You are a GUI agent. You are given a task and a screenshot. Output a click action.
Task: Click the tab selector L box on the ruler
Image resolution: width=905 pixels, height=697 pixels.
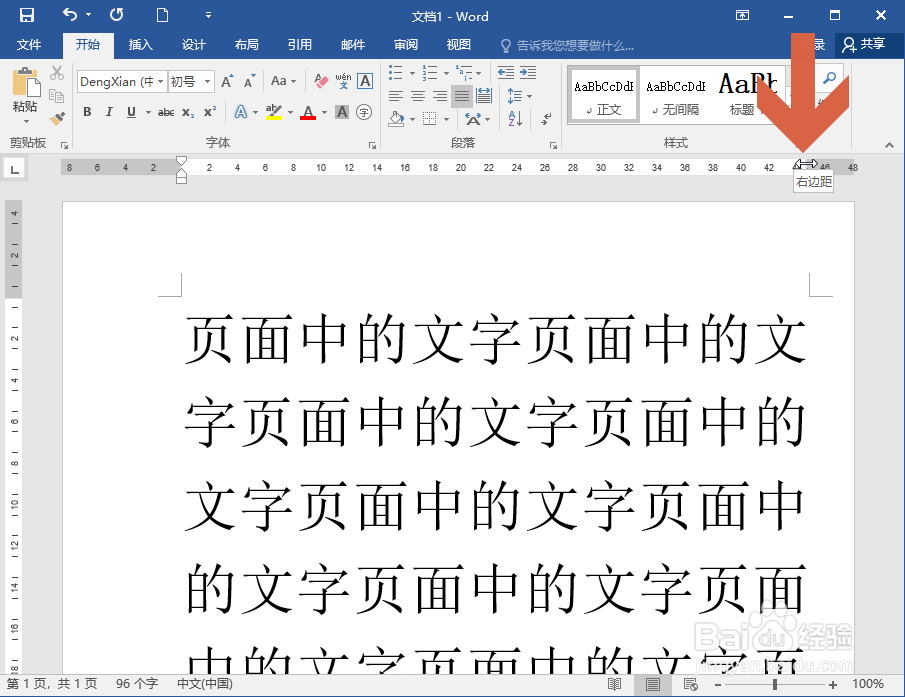pos(14,170)
